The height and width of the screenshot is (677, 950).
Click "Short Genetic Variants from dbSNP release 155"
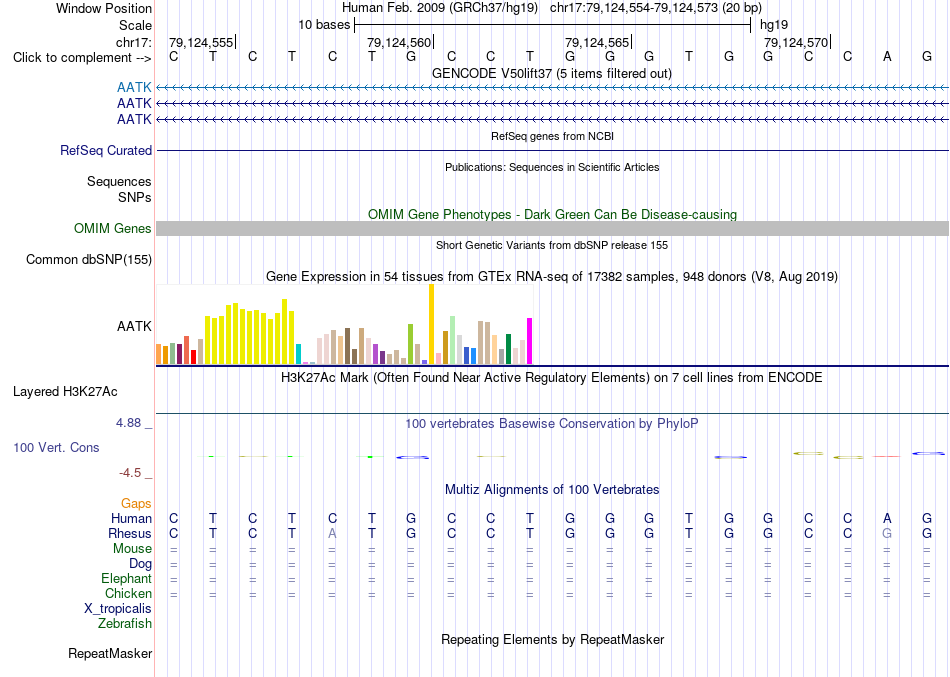(552, 245)
